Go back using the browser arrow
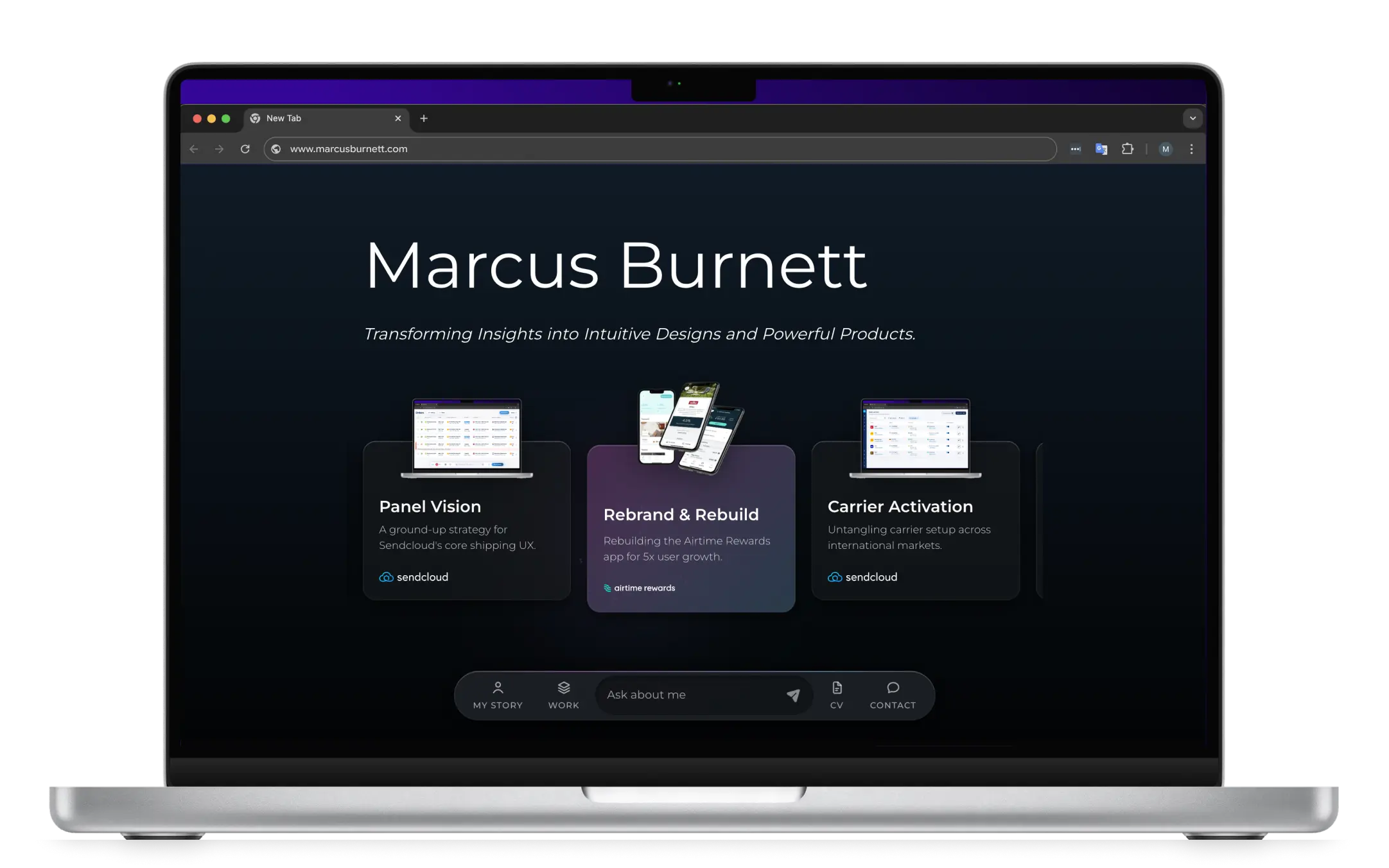Image resolution: width=1389 pixels, height=868 pixels. 194,149
